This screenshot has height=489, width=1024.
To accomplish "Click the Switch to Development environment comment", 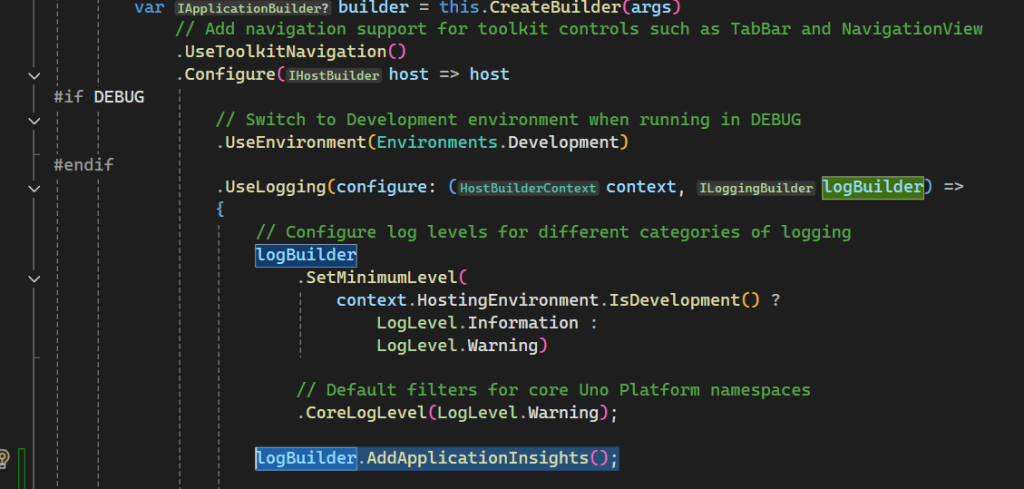I will pos(508,120).
